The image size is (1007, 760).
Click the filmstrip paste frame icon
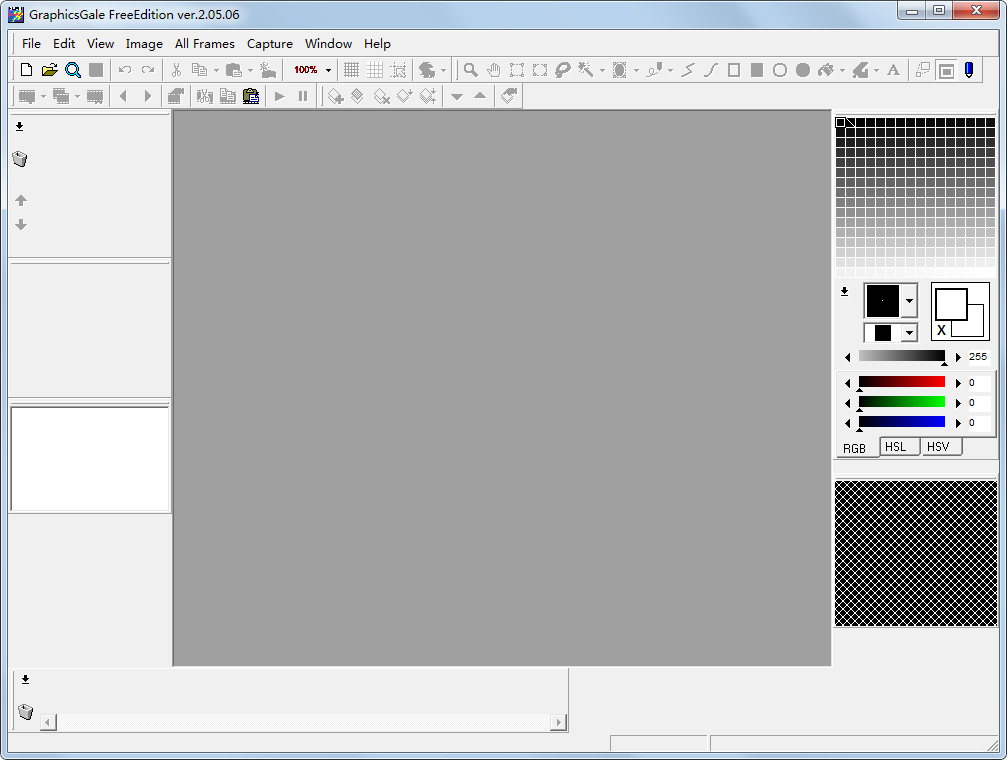click(x=251, y=96)
